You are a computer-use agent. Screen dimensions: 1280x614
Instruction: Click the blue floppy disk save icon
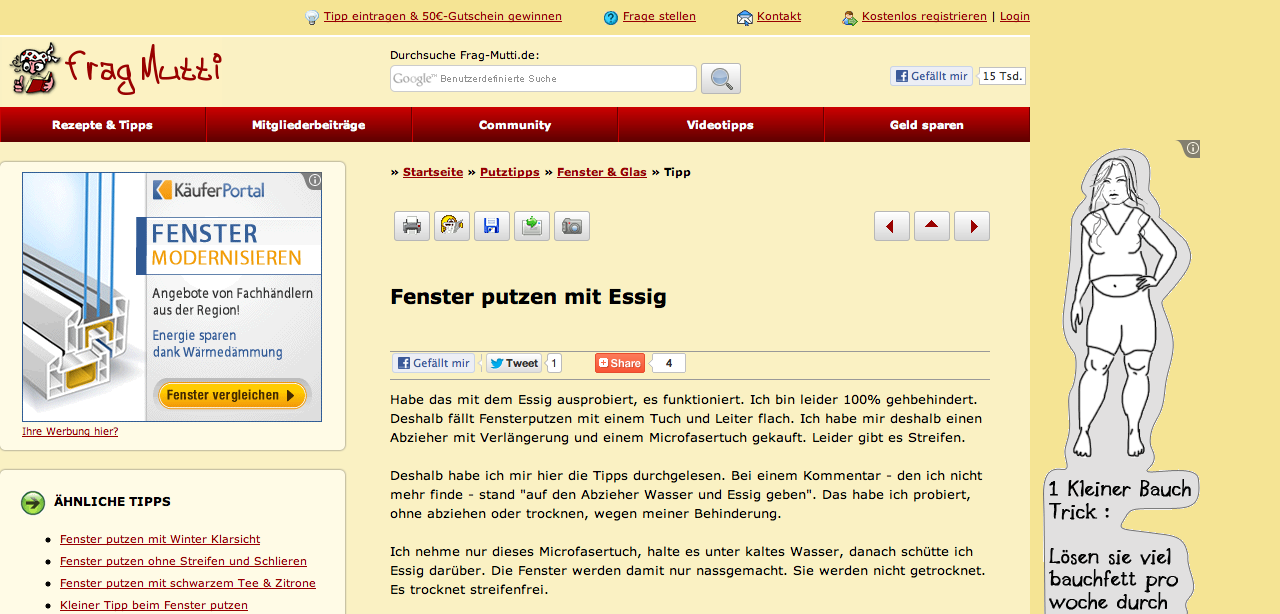point(491,226)
